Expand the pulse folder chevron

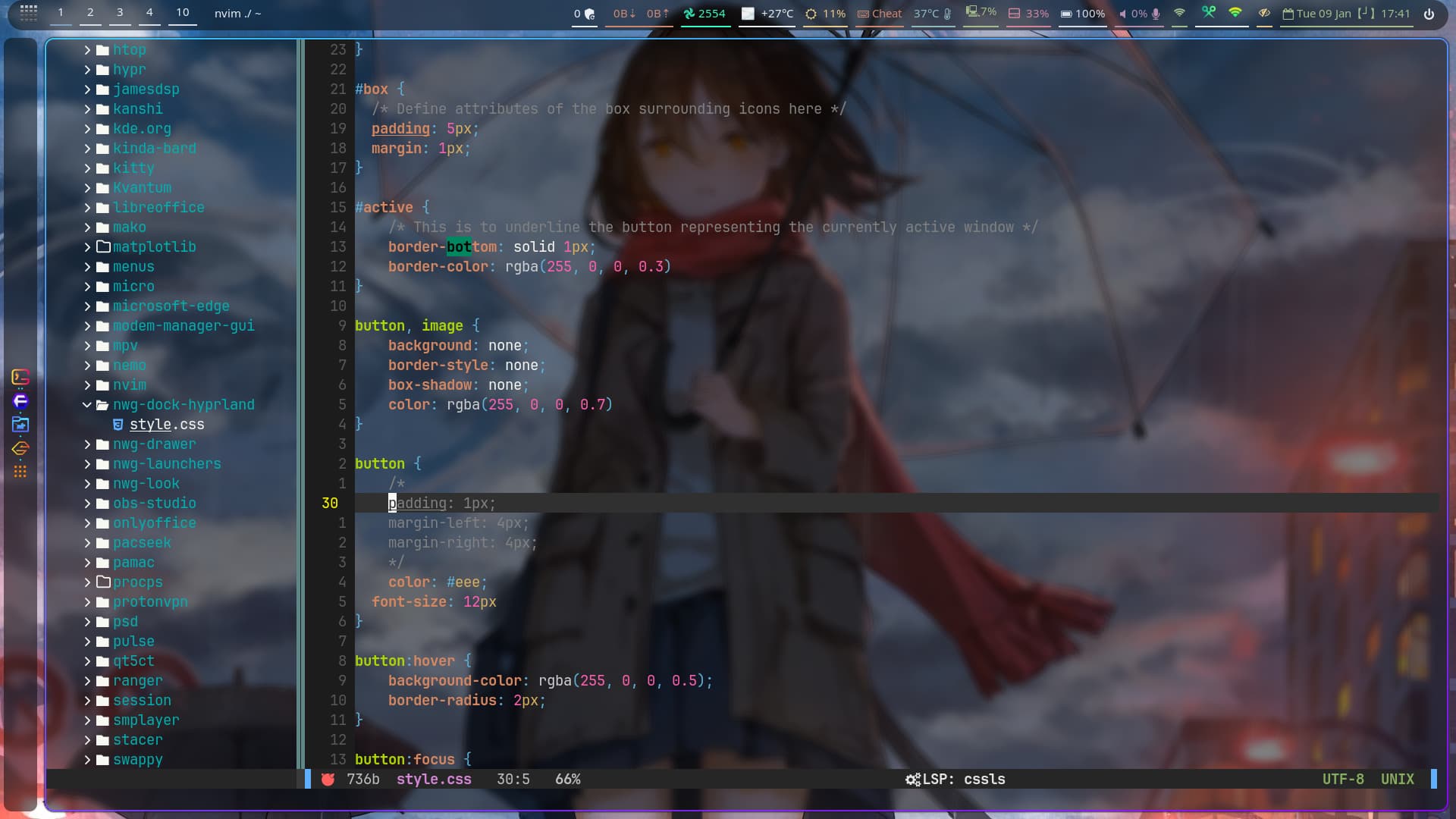[86, 641]
